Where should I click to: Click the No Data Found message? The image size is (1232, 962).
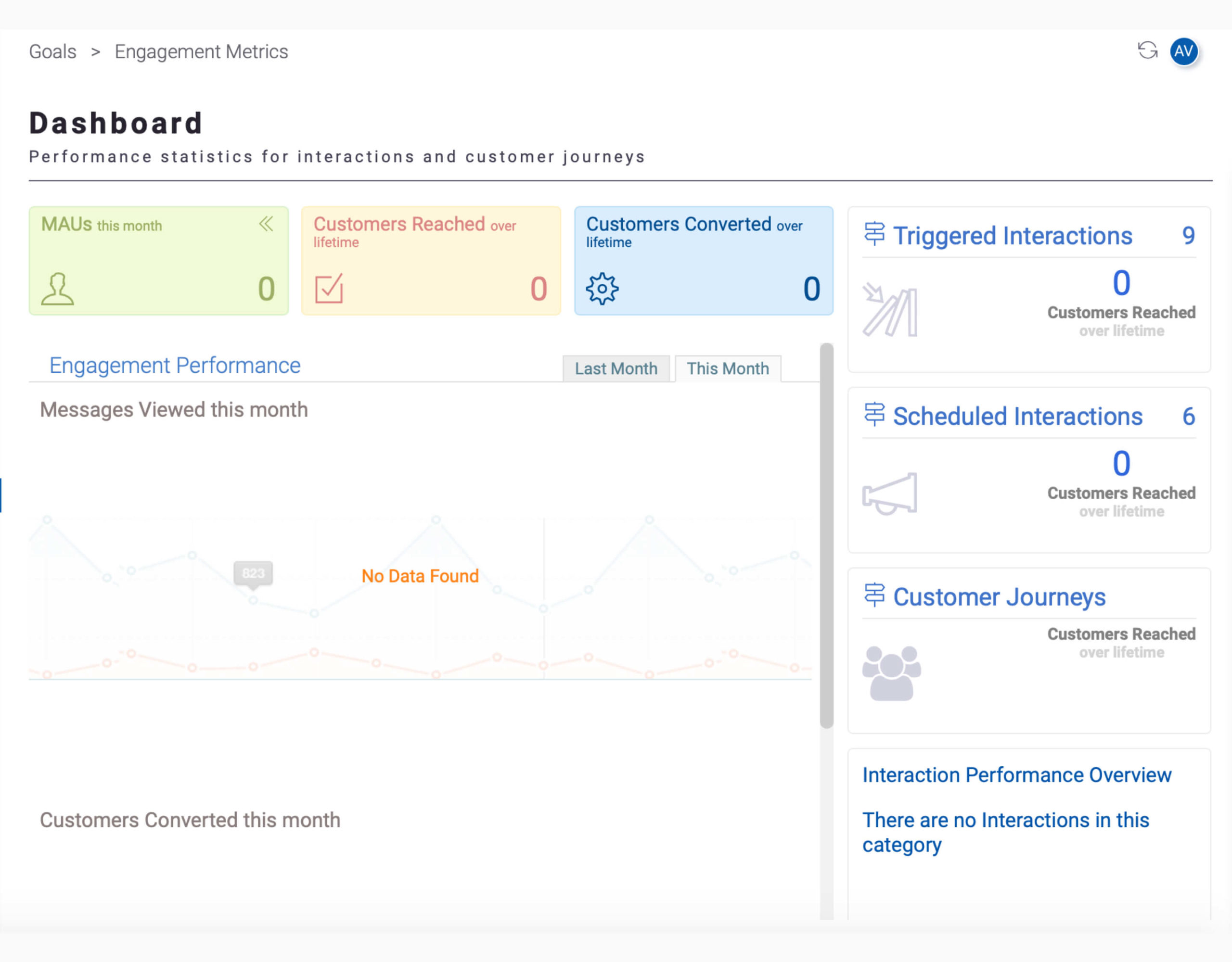420,576
